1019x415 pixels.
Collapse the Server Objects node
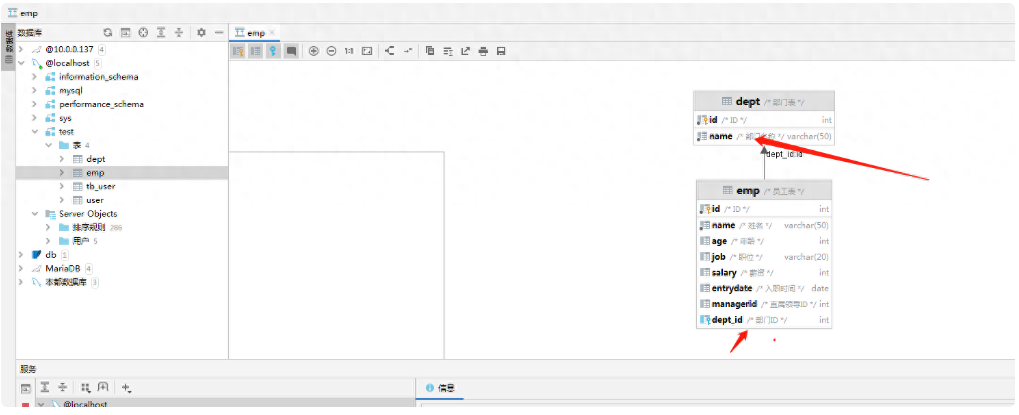(x=35, y=214)
